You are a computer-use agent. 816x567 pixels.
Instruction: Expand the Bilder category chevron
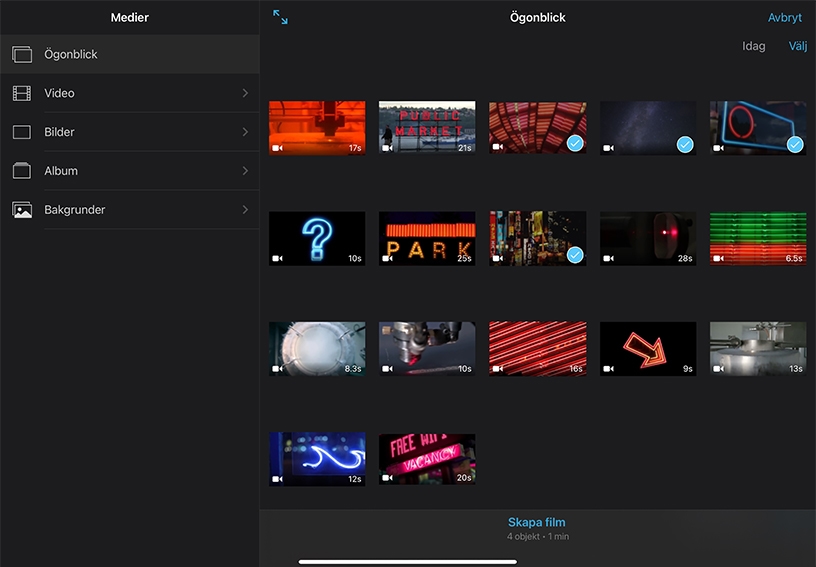click(x=245, y=132)
